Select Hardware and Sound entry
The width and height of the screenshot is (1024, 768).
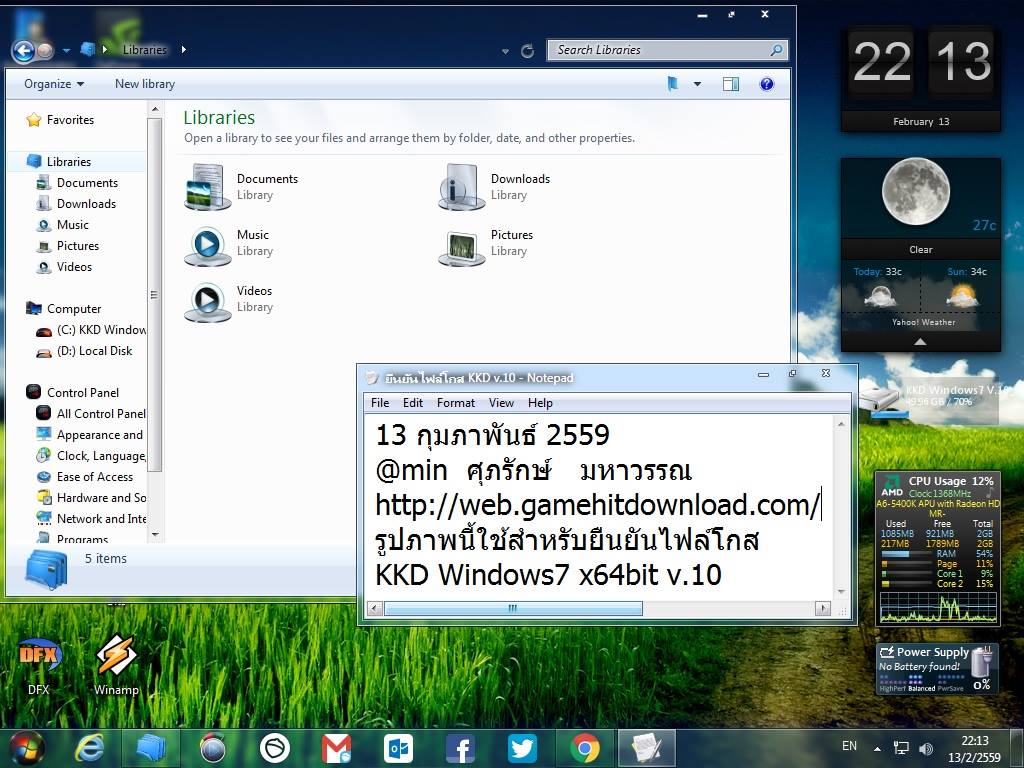tap(101, 498)
